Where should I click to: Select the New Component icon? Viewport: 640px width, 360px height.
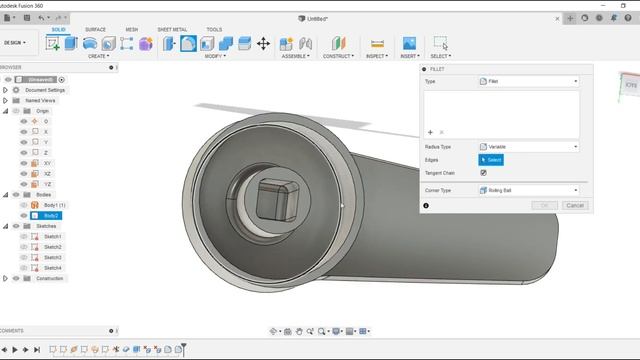pyautogui.click(x=287, y=44)
